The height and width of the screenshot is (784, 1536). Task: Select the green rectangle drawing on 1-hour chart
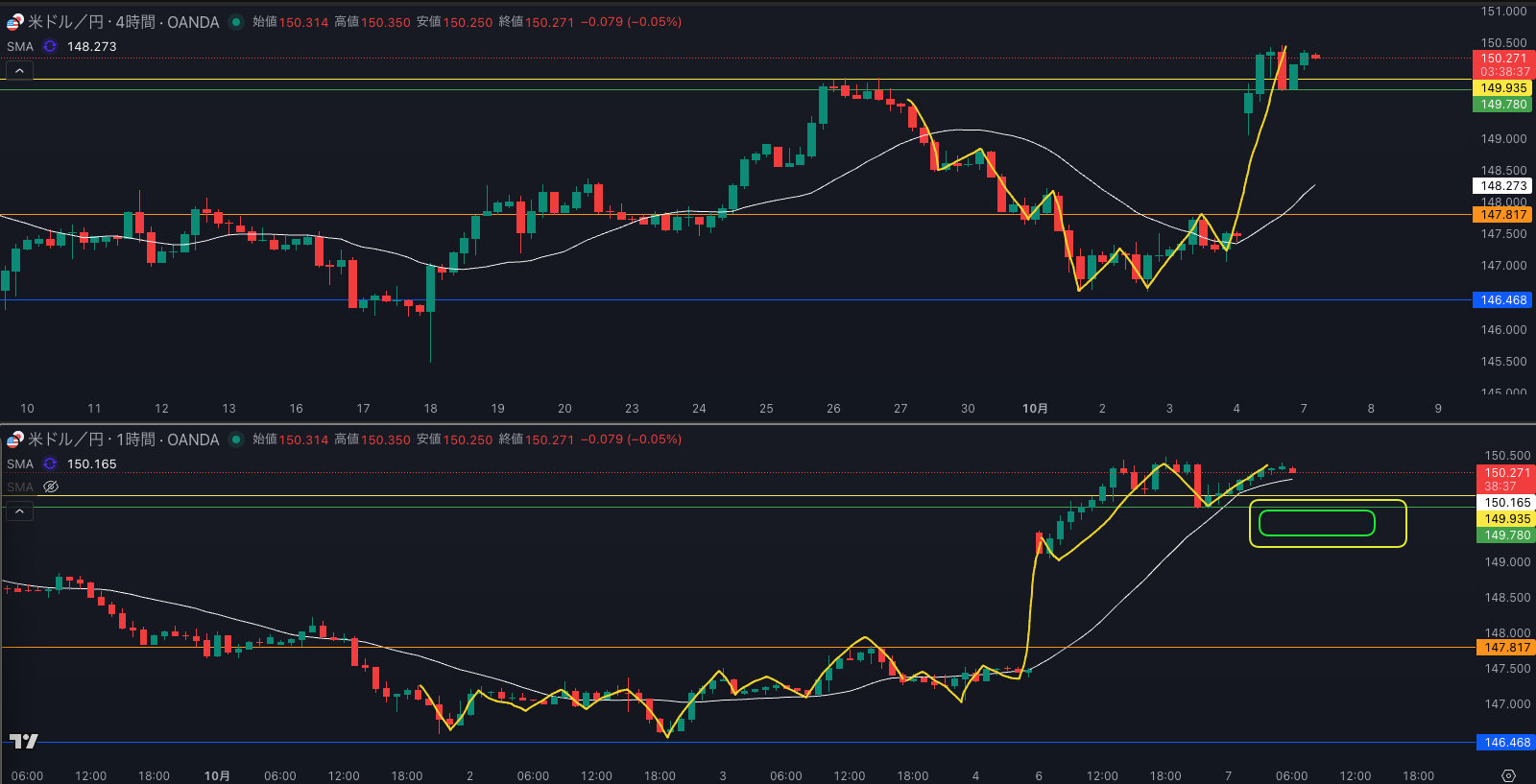(x=1316, y=523)
